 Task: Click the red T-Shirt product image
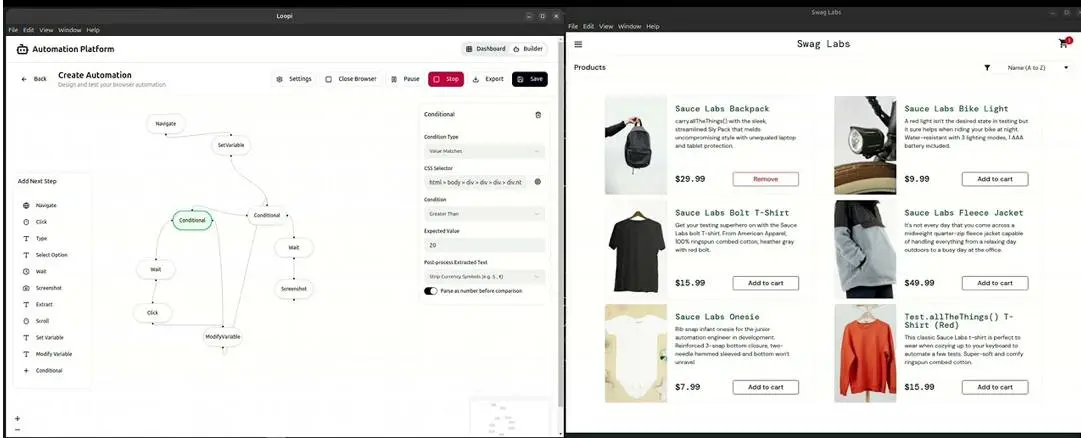[865, 353]
